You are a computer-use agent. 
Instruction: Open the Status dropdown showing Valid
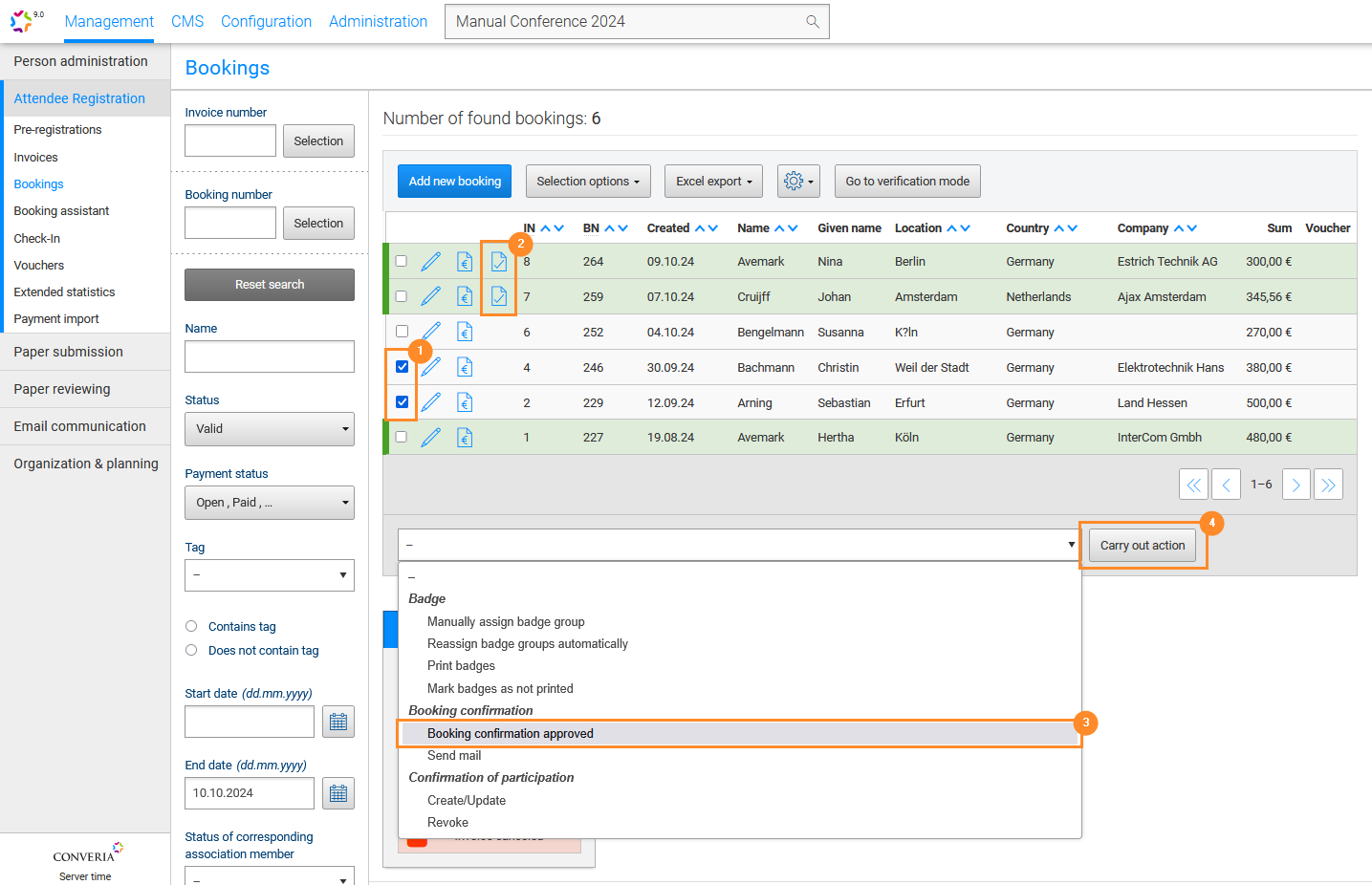269,428
